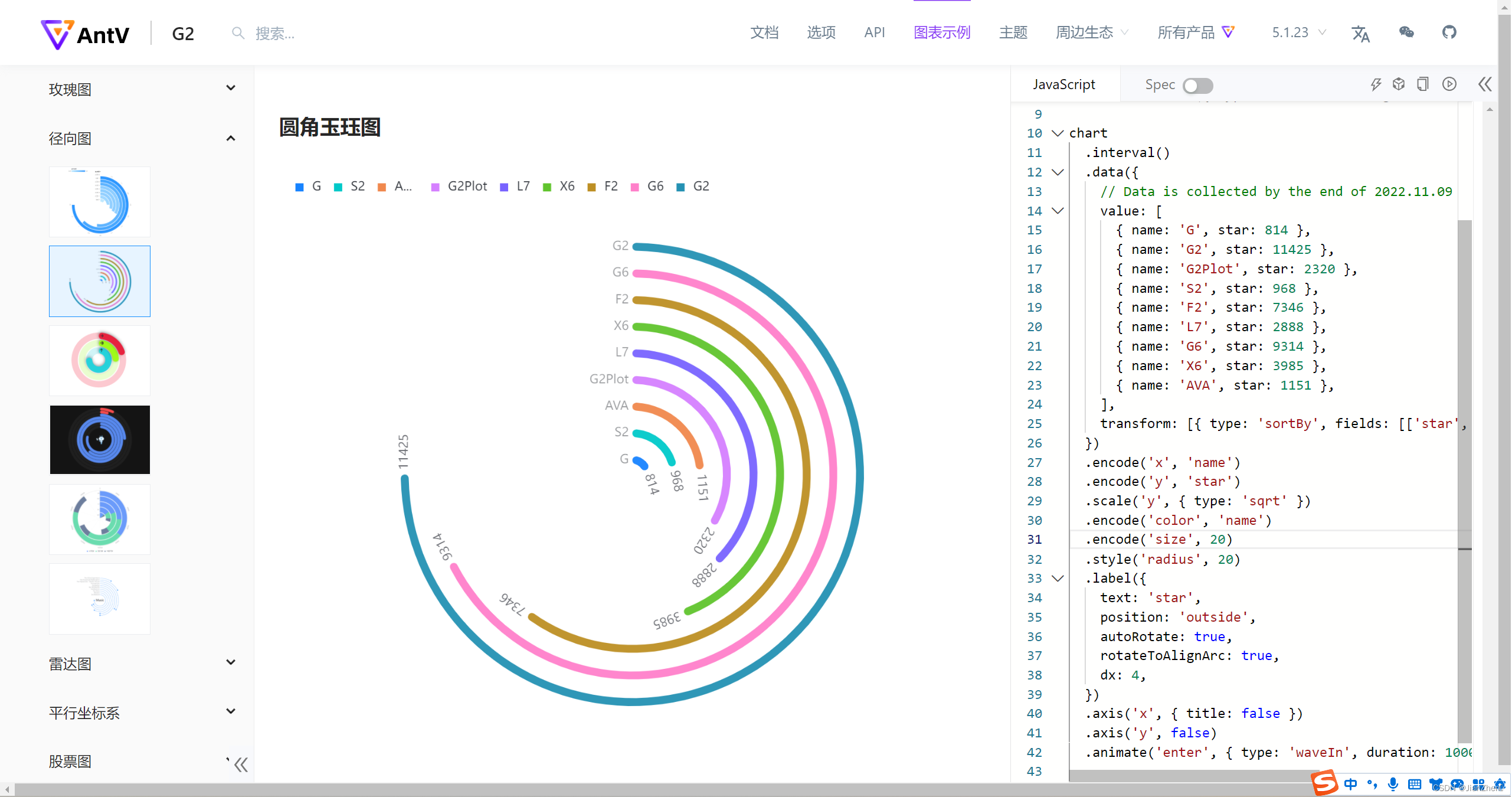Click the search magnifier icon
Viewport: 1512px width, 797px height.
coord(238,33)
